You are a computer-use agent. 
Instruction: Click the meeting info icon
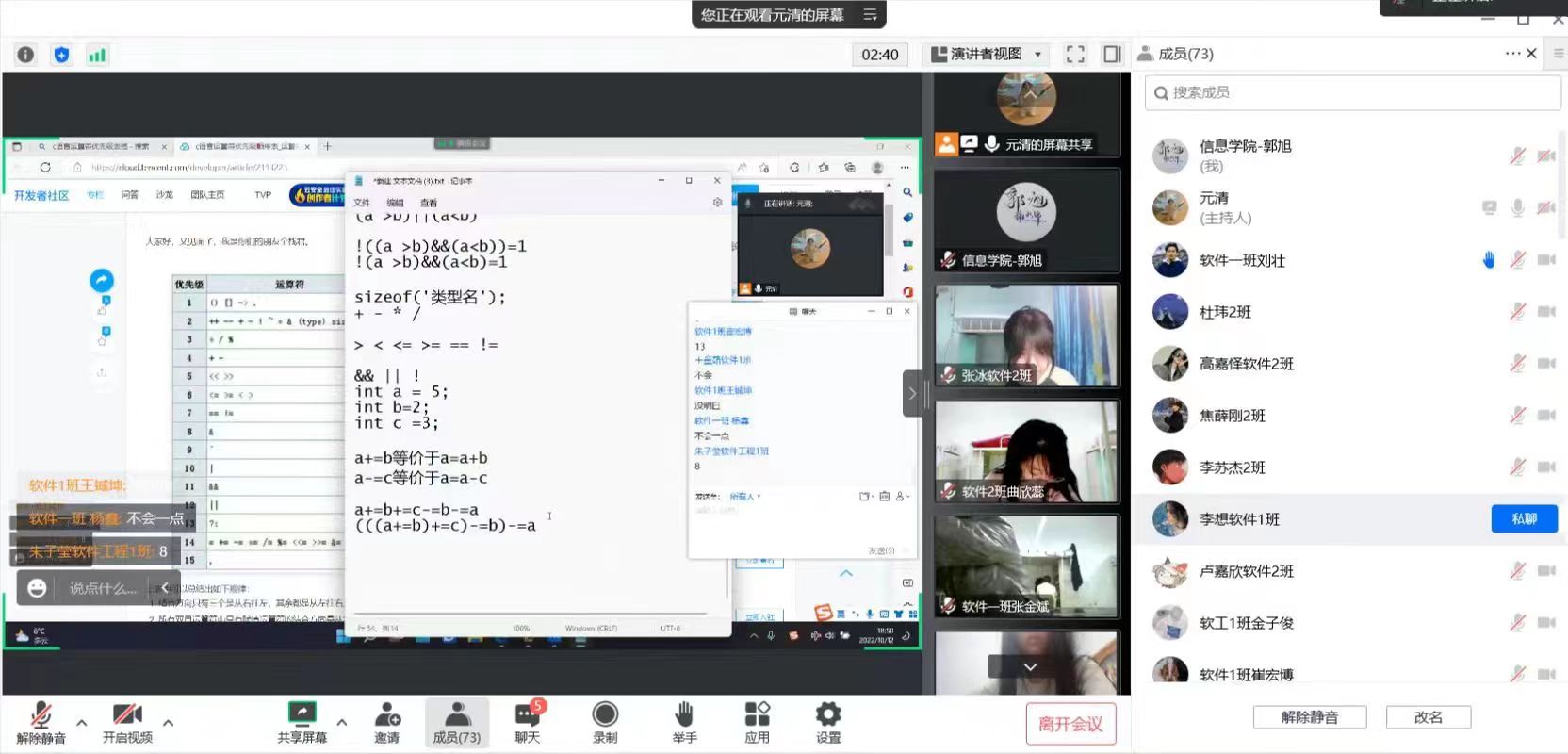(x=25, y=55)
